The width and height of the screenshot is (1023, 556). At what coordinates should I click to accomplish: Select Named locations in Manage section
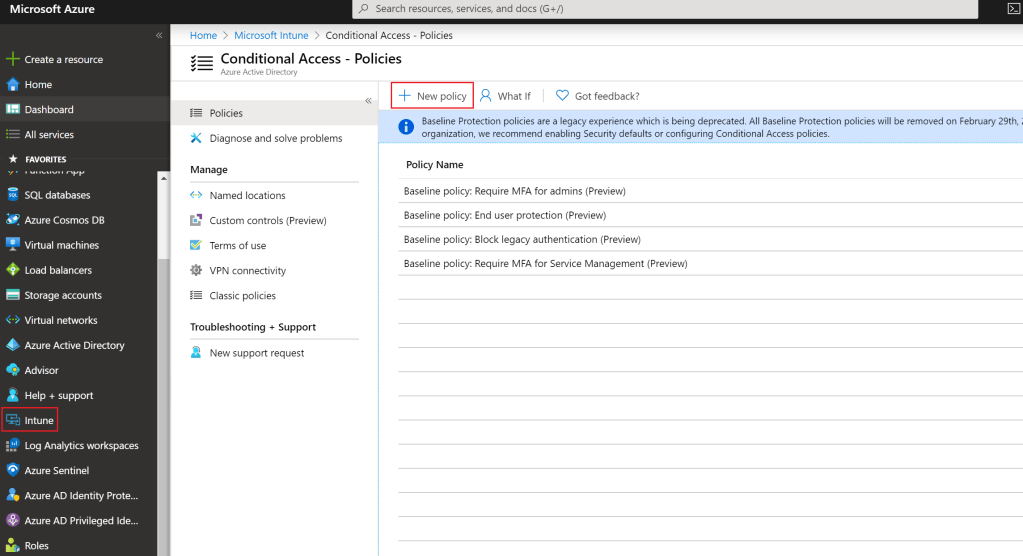point(247,196)
